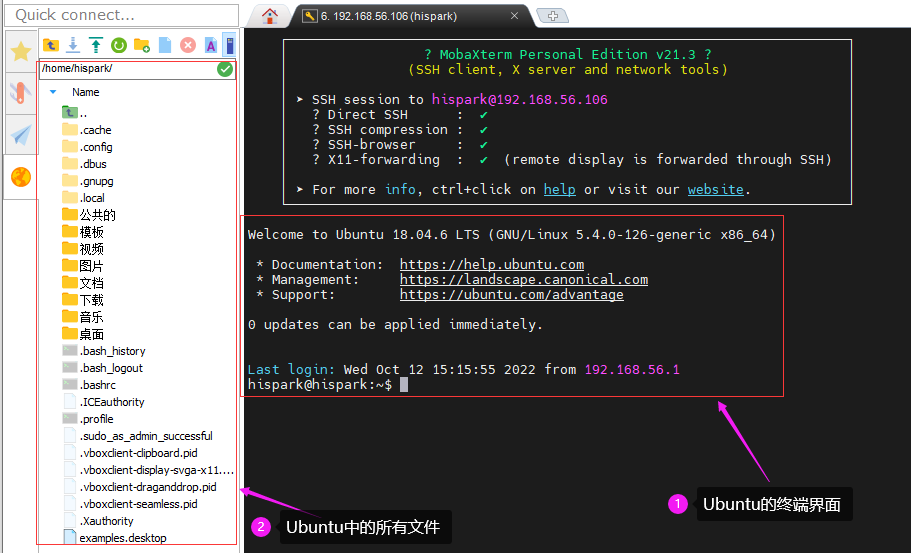The image size is (911, 553).
Task: Go to parent directory using toolbar icon
Action: [x=50, y=45]
